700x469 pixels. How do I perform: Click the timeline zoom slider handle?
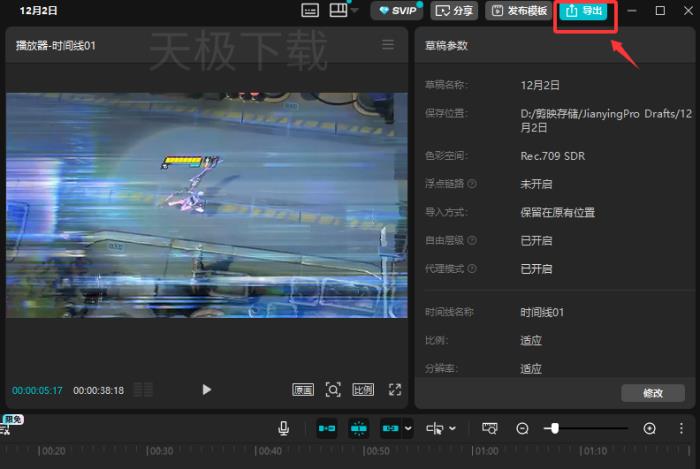point(554,428)
